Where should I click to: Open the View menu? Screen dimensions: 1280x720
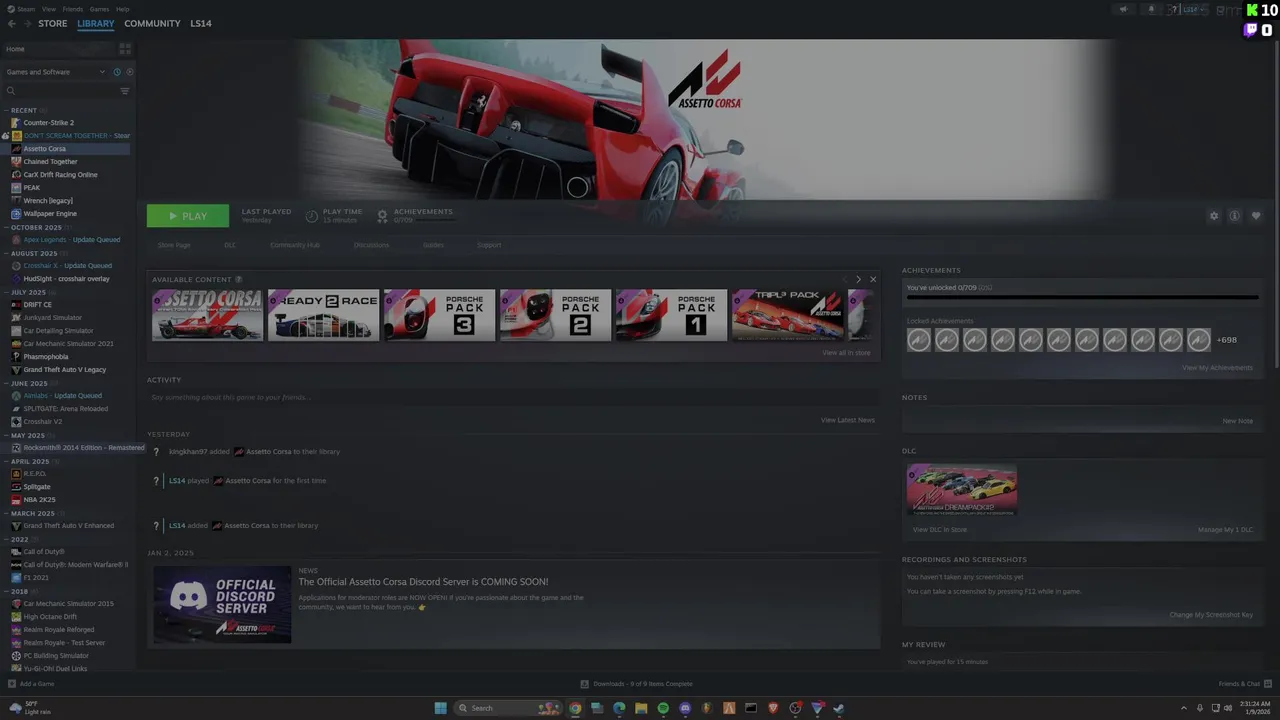tap(49, 9)
